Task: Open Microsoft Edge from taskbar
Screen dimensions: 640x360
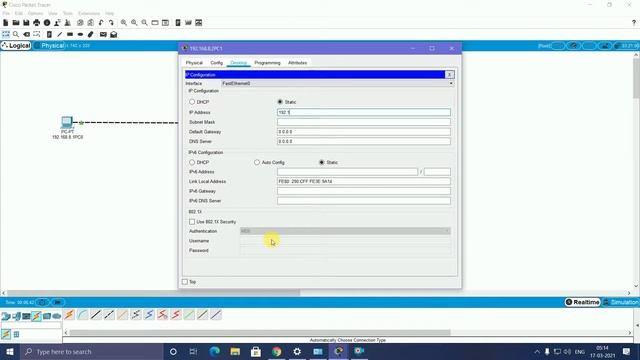Action: point(215,351)
